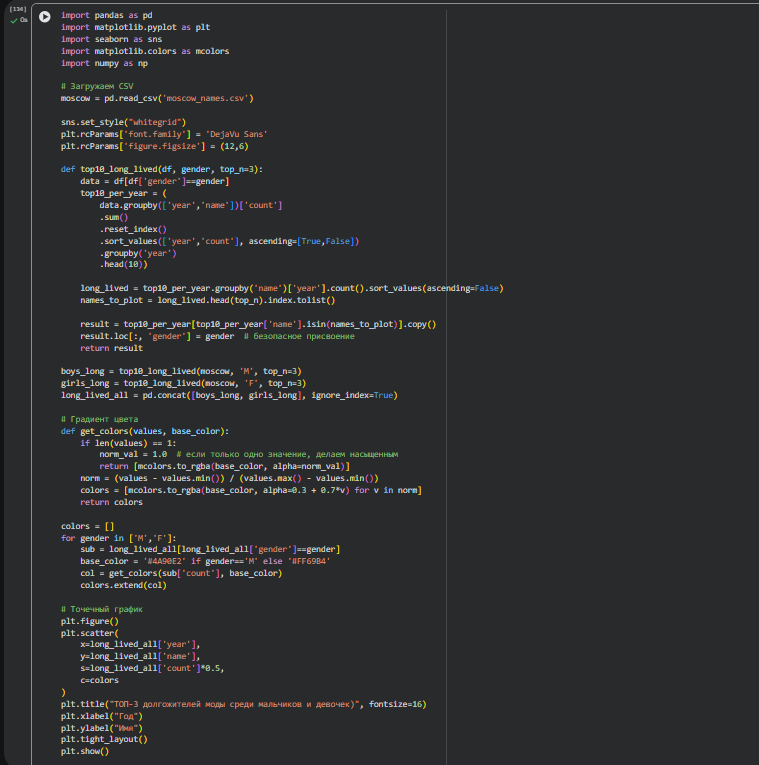Click the 'moscow_names.csv' filename string
Screen dimensions: 759x765
(x=206, y=98)
